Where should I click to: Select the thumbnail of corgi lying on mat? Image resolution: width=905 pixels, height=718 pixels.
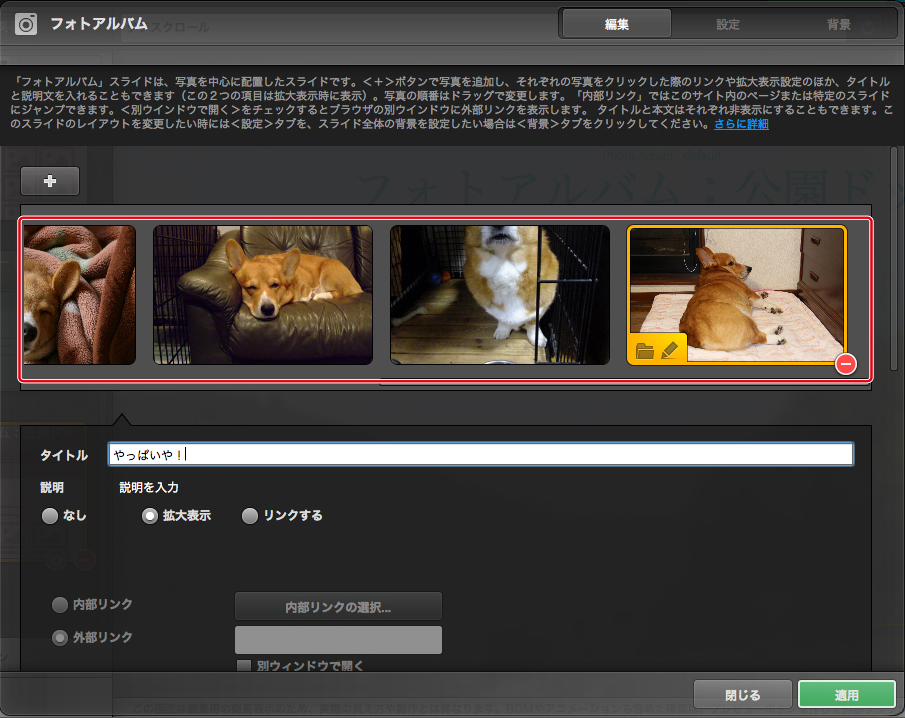point(736,295)
